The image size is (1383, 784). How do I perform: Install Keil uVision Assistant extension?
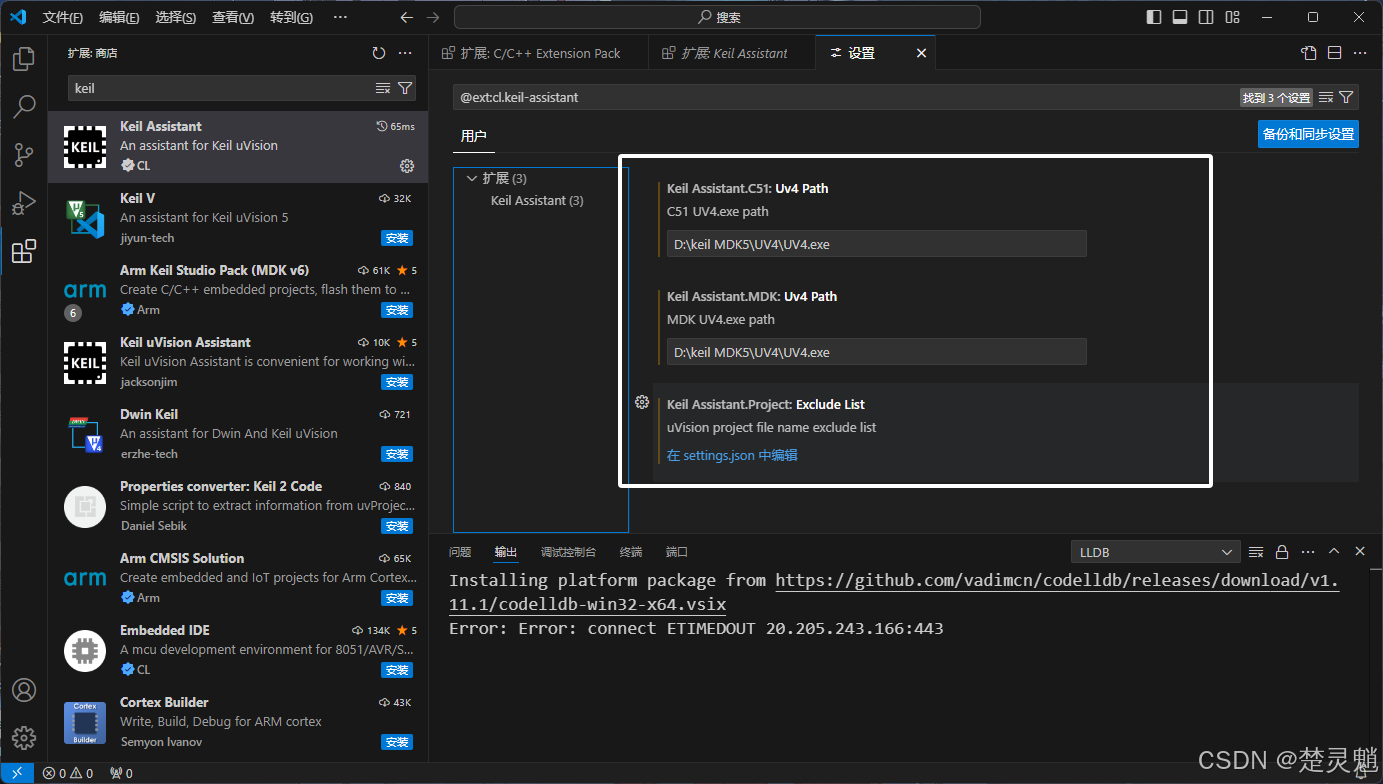pos(397,382)
